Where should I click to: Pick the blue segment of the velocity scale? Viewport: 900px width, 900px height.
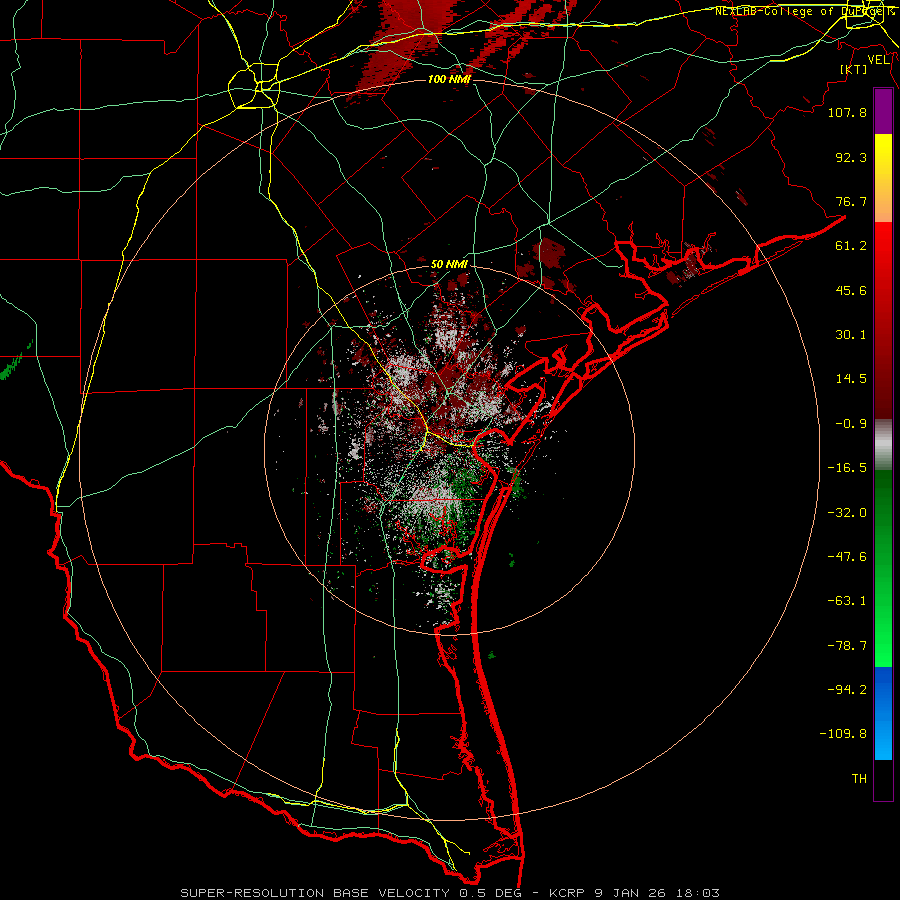[x=883, y=713]
